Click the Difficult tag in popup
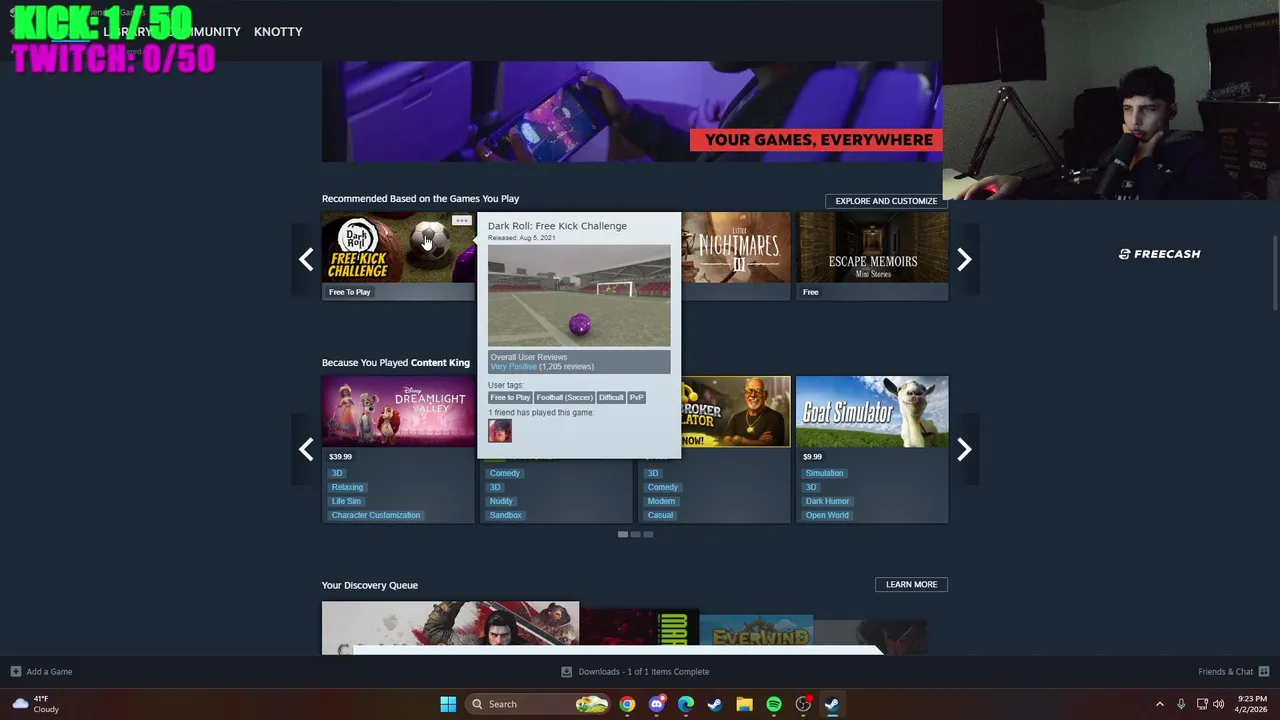The width and height of the screenshot is (1280, 720). click(611, 398)
